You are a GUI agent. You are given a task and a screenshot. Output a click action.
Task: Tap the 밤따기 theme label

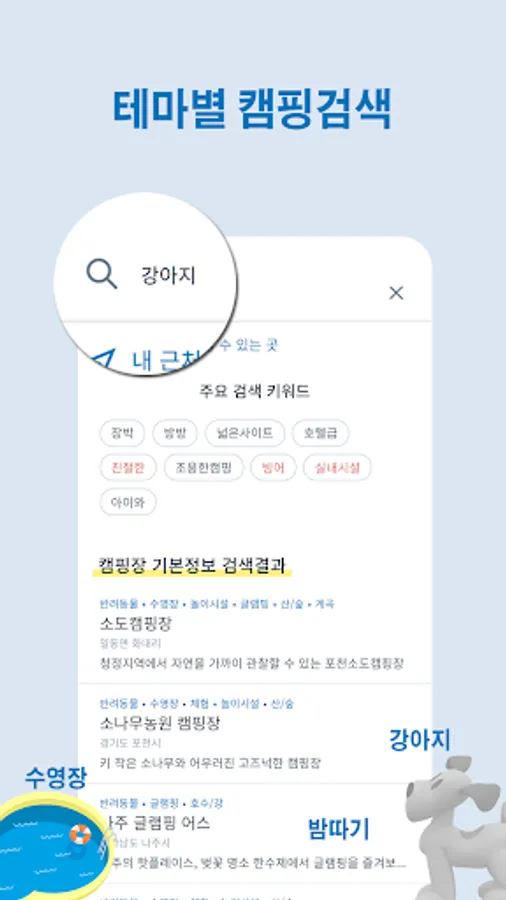[x=338, y=829]
